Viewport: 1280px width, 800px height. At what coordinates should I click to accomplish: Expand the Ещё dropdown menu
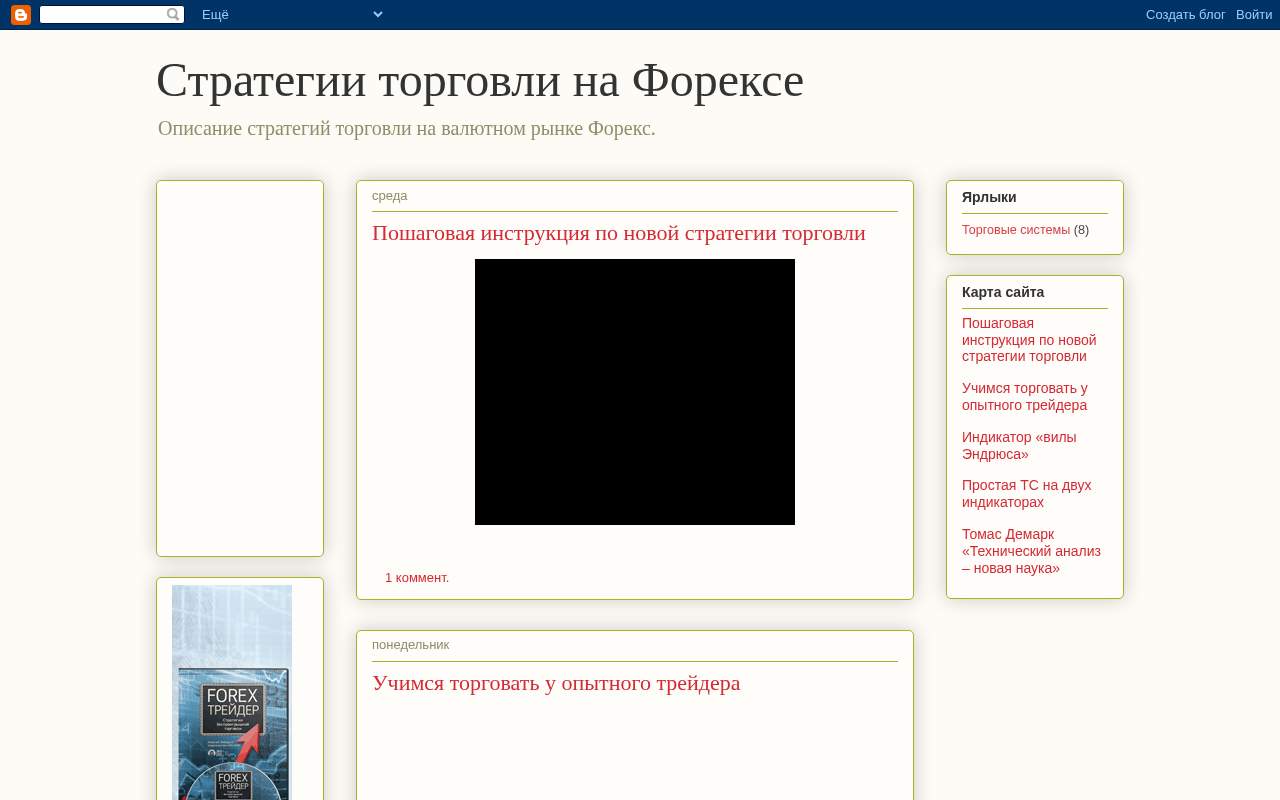click(292, 15)
